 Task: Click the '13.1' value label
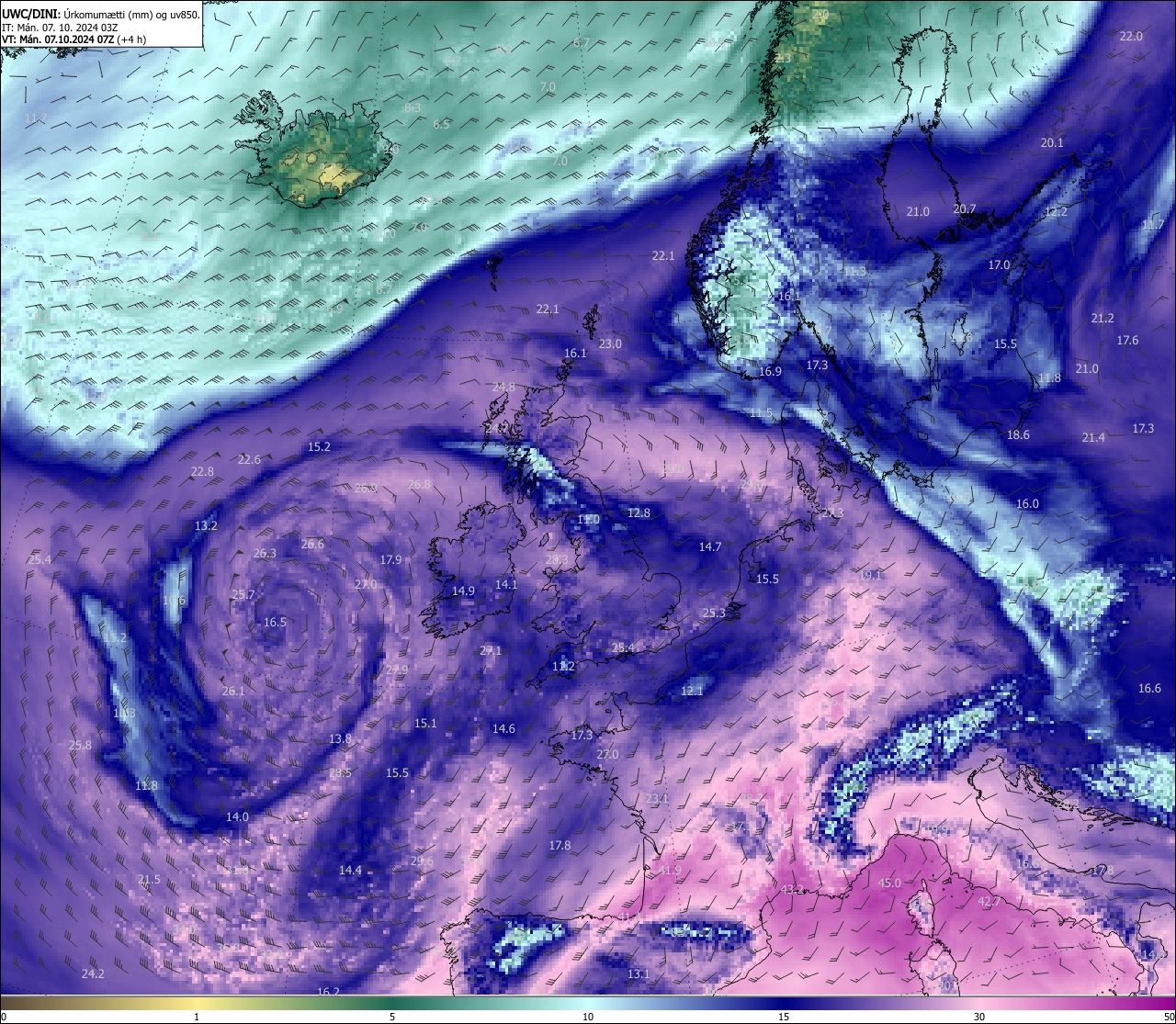coord(639,973)
